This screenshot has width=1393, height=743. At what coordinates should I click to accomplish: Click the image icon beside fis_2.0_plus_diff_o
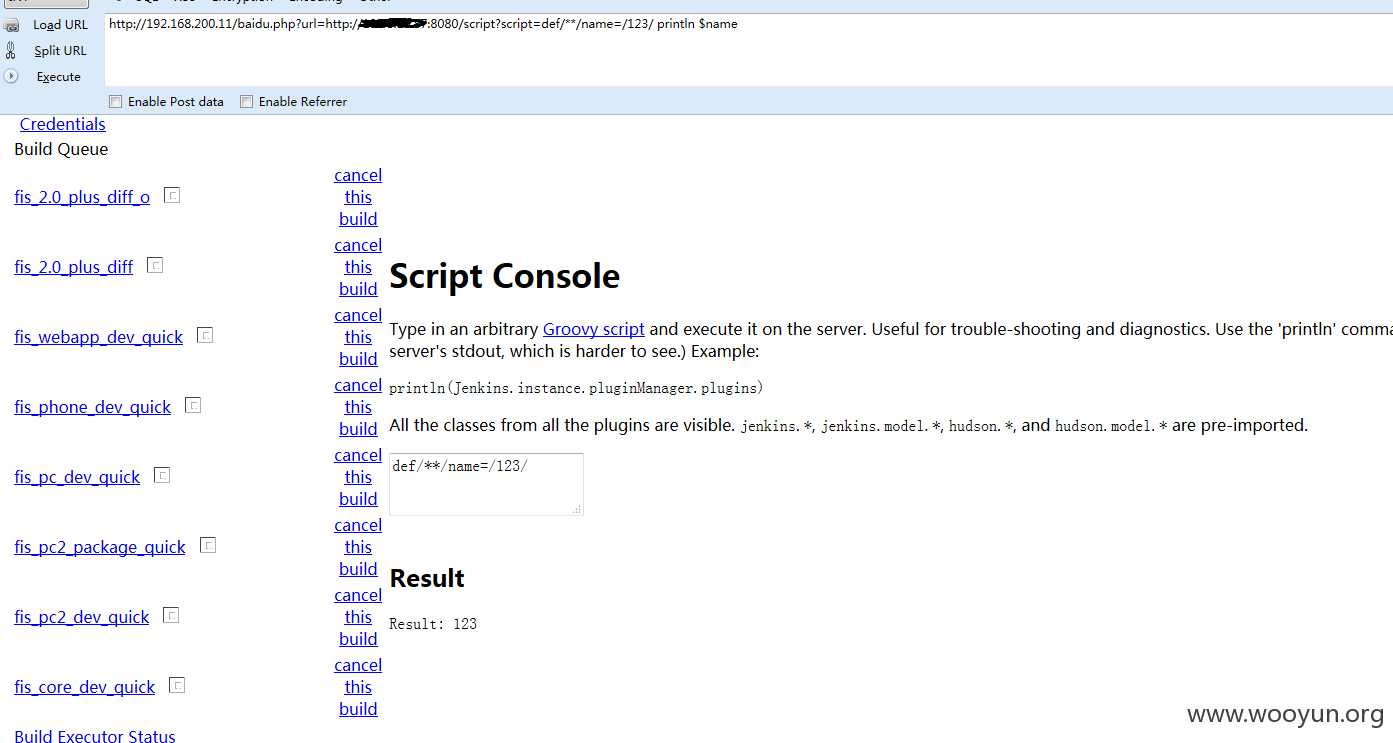[x=172, y=195]
